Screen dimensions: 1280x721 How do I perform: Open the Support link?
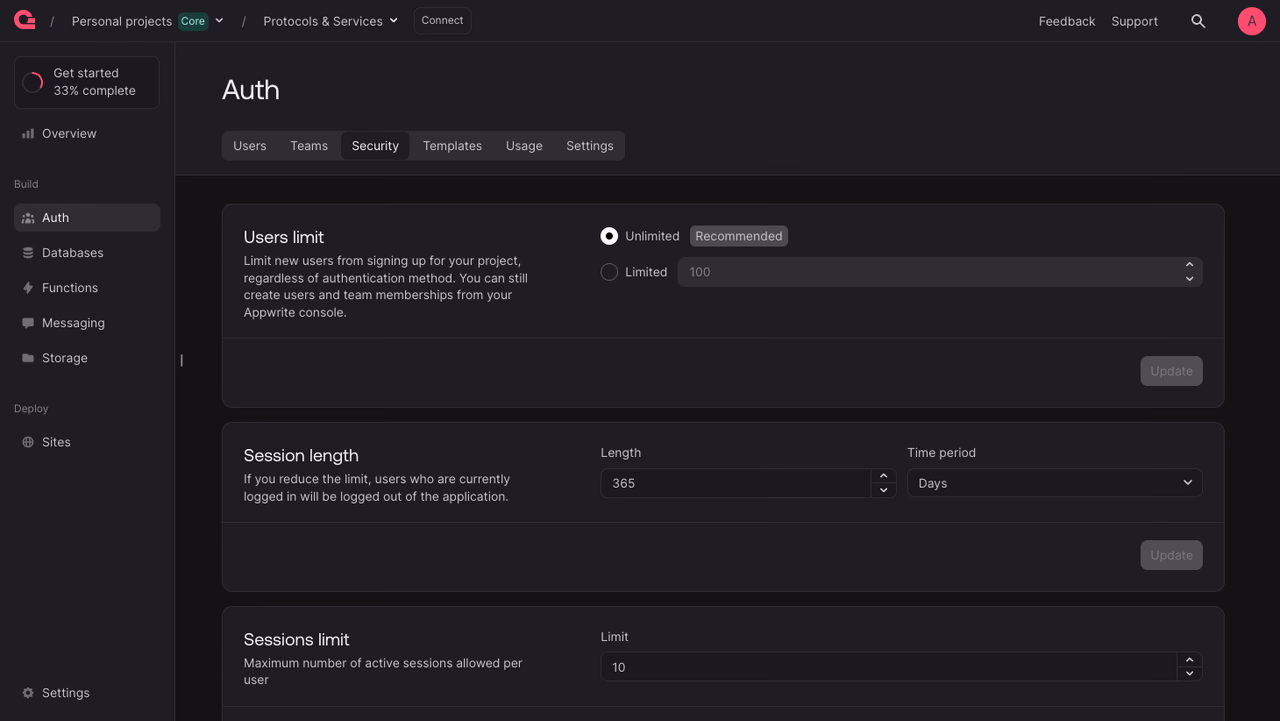click(x=1135, y=21)
